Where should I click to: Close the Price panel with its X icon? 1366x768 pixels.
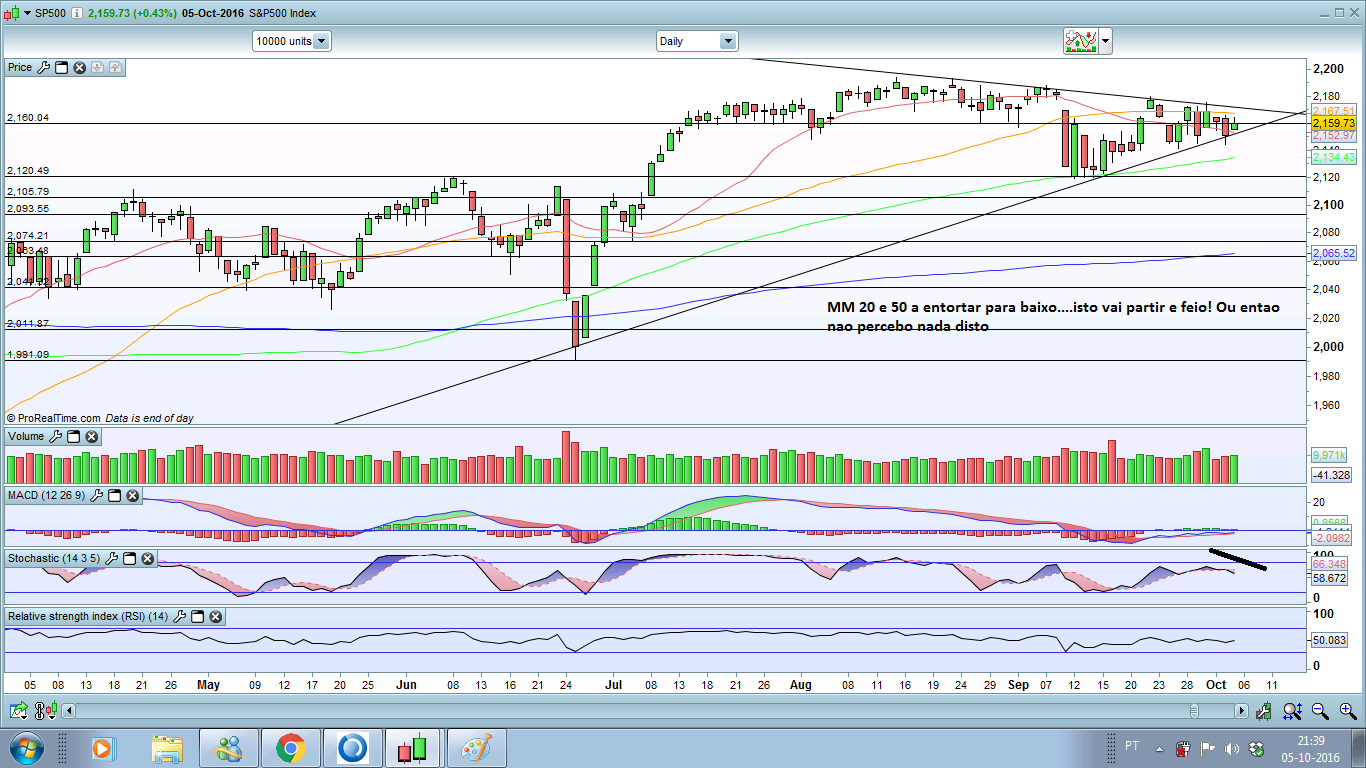pos(79,68)
